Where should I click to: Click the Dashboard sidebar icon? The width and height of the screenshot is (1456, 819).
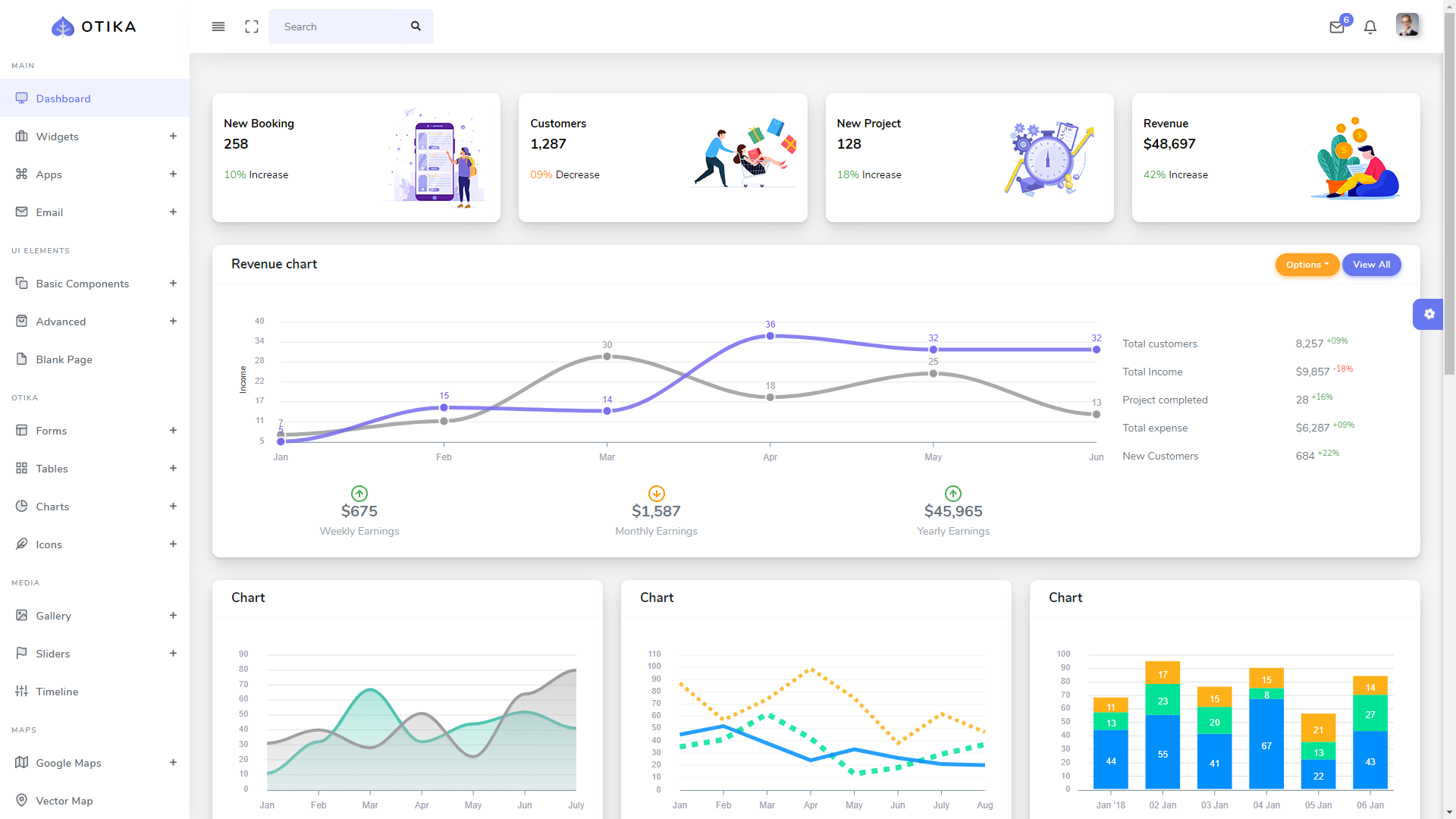(21, 98)
